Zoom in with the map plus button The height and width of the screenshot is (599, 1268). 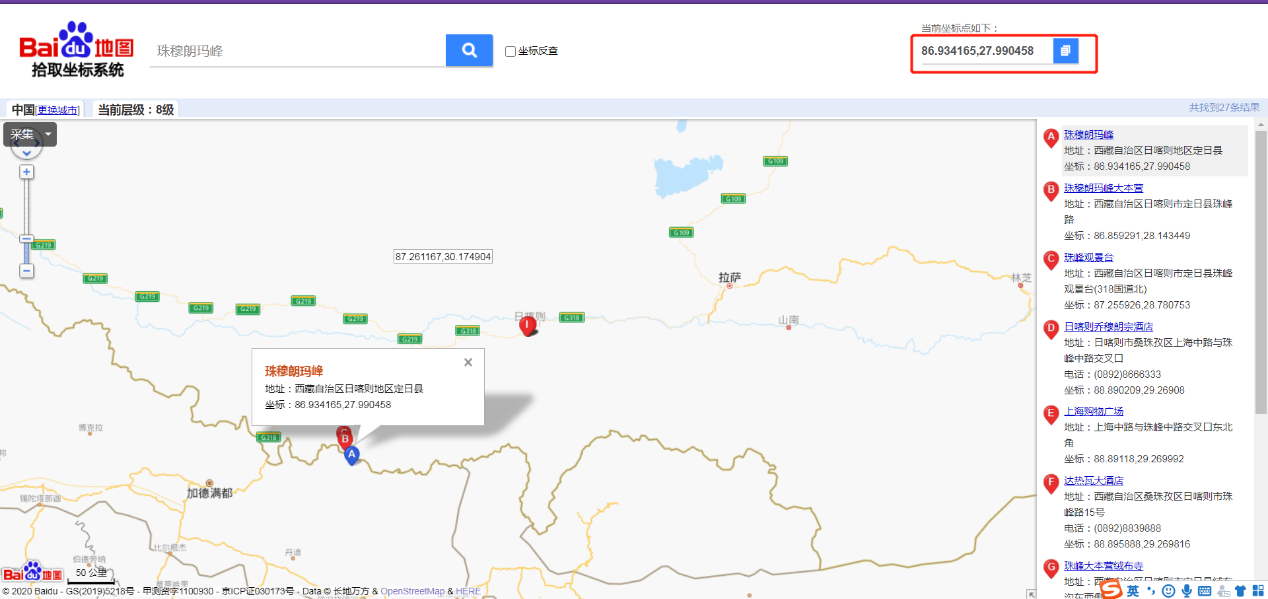[27, 172]
